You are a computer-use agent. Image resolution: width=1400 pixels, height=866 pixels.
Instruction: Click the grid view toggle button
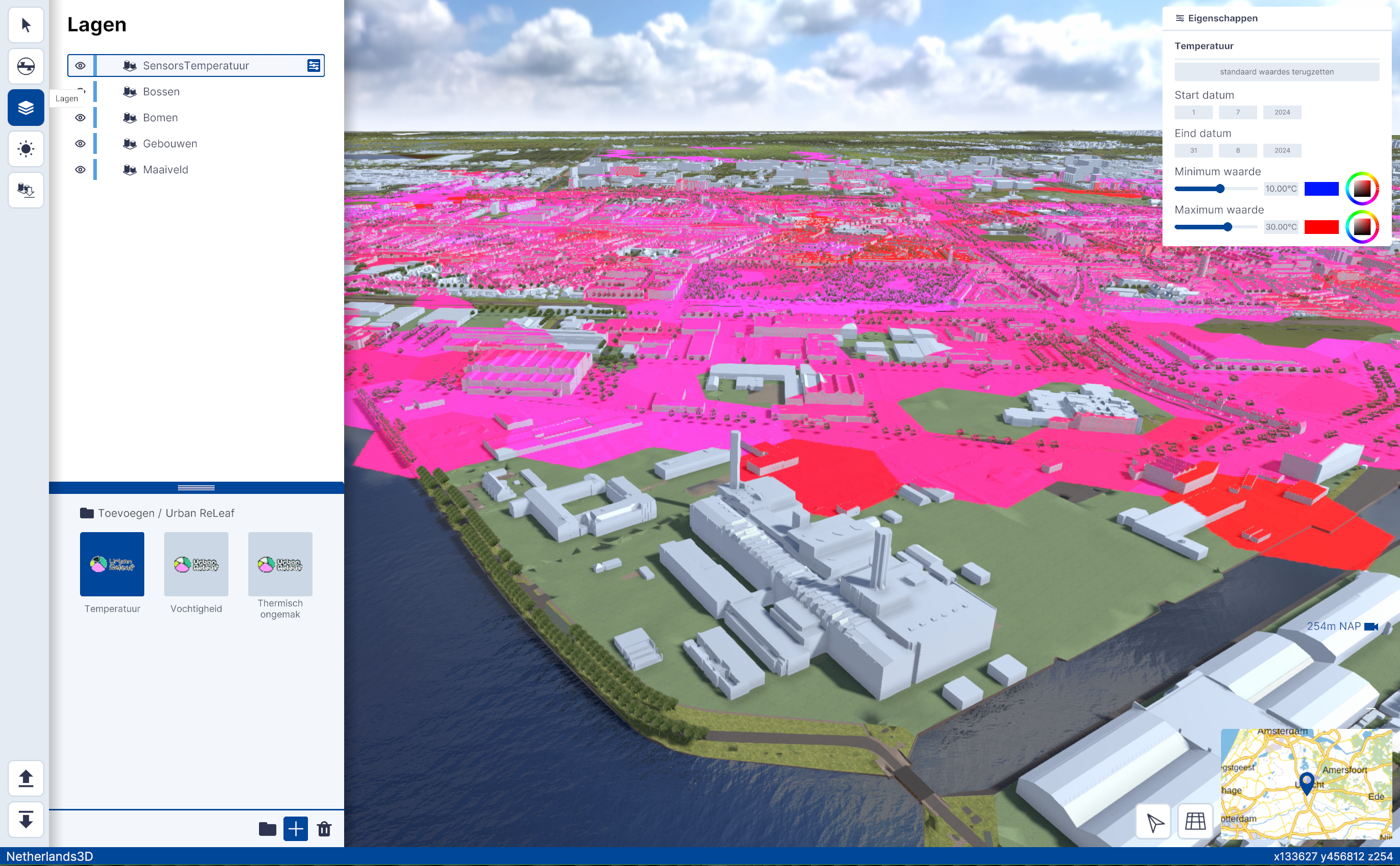coord(1196,822)
